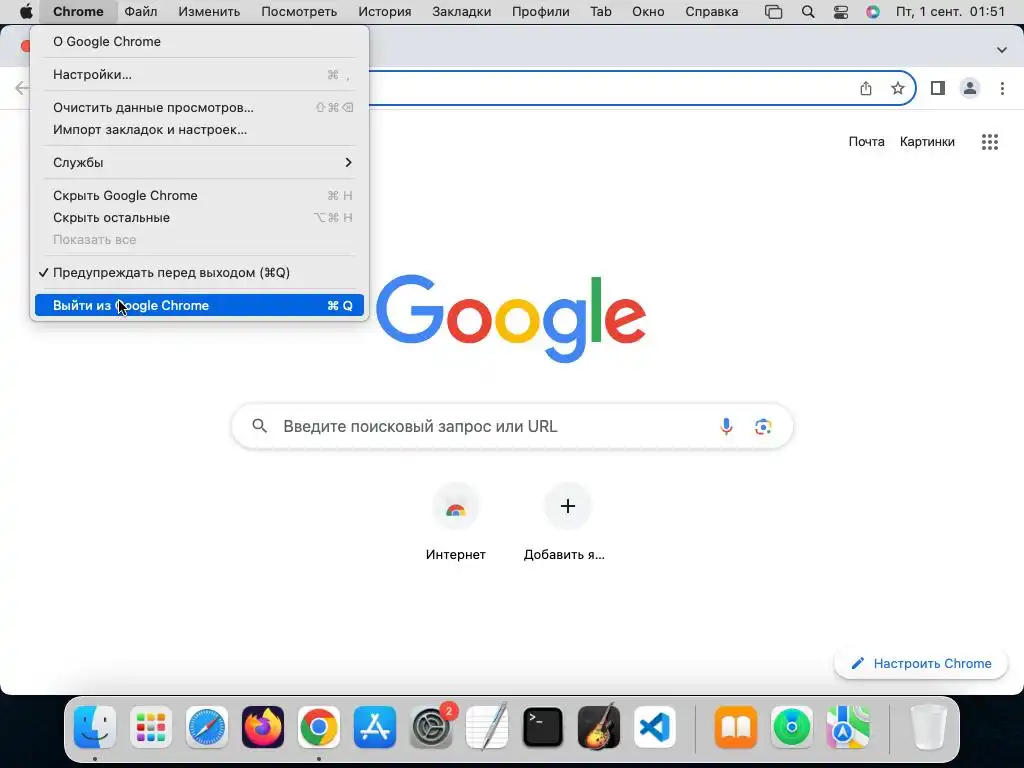Open Control Center in menu bar
The height and width of the screenshot is (768, 1024).
coord(840,12)
